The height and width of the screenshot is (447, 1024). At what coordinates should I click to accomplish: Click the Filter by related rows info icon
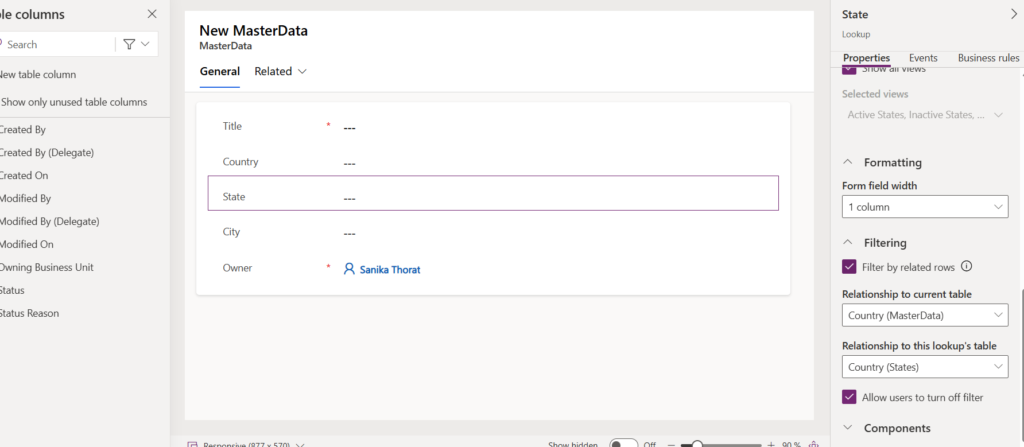967,267
